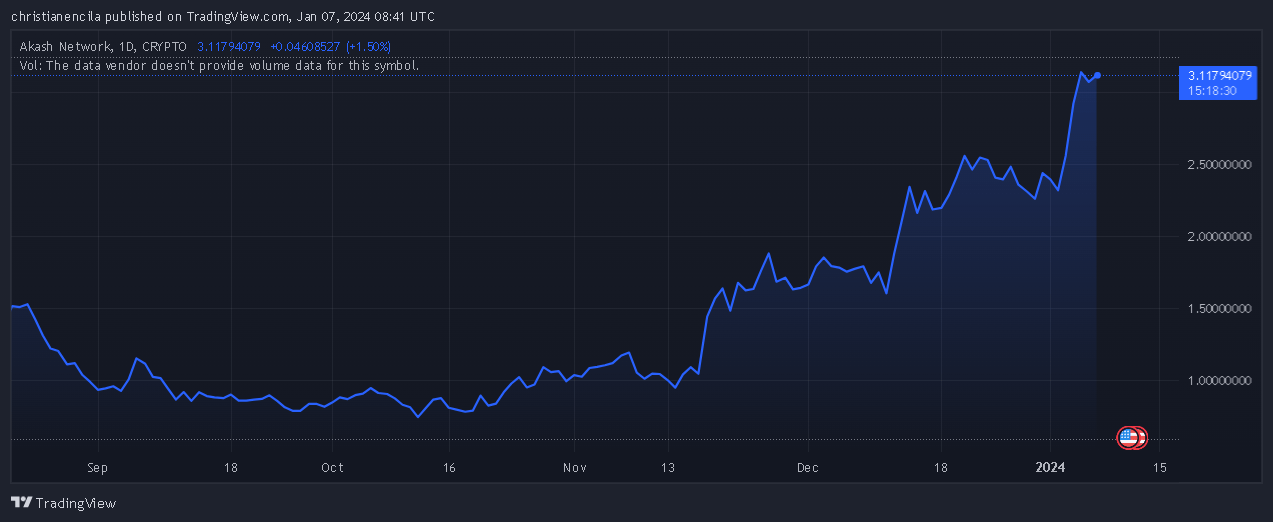Click the 2.50000000 price axis label
The width and height of the screenshot is (1273, 522).
(1220, 164)
